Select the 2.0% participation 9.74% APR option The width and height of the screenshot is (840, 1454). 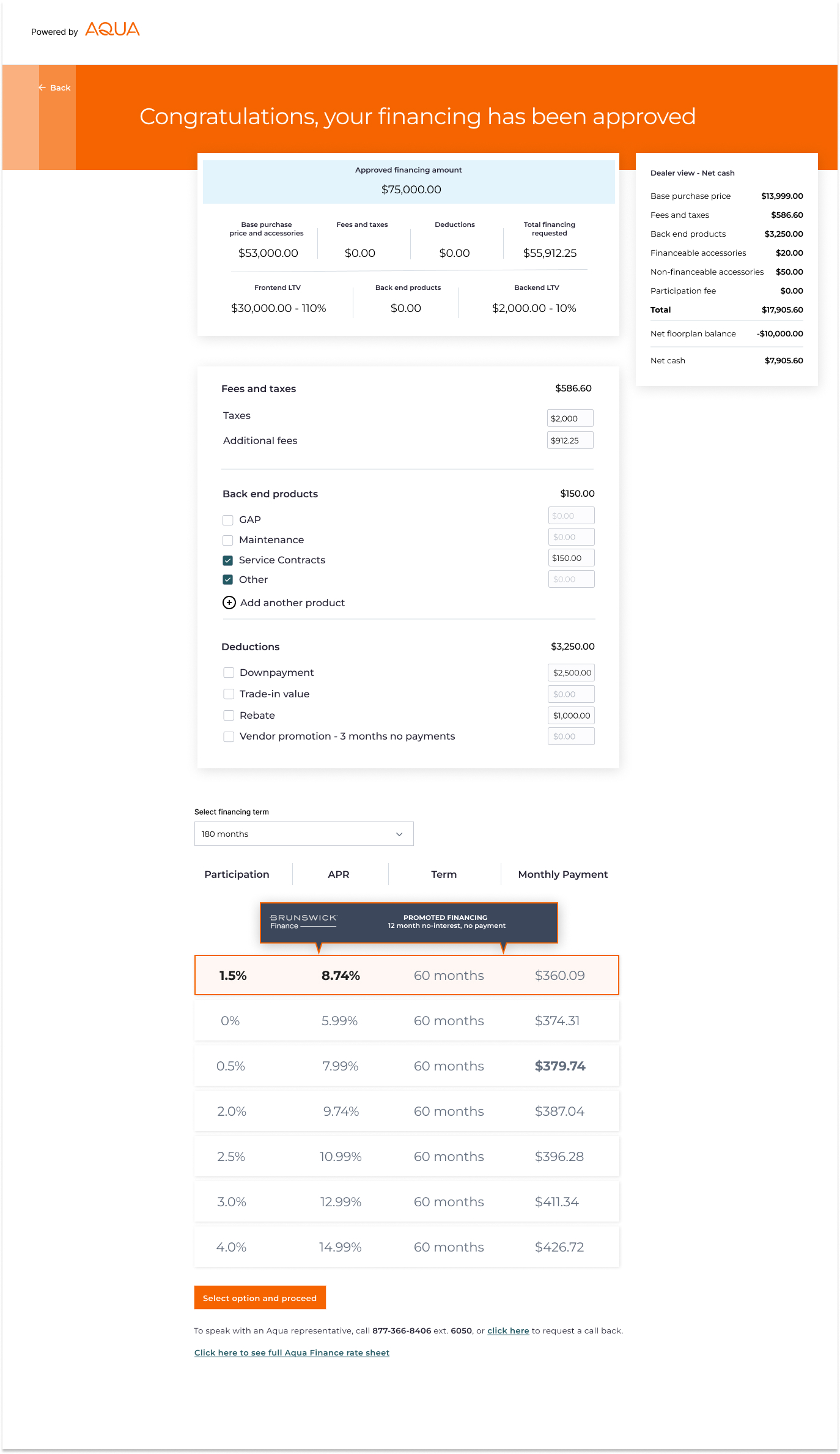point(407,1111)
